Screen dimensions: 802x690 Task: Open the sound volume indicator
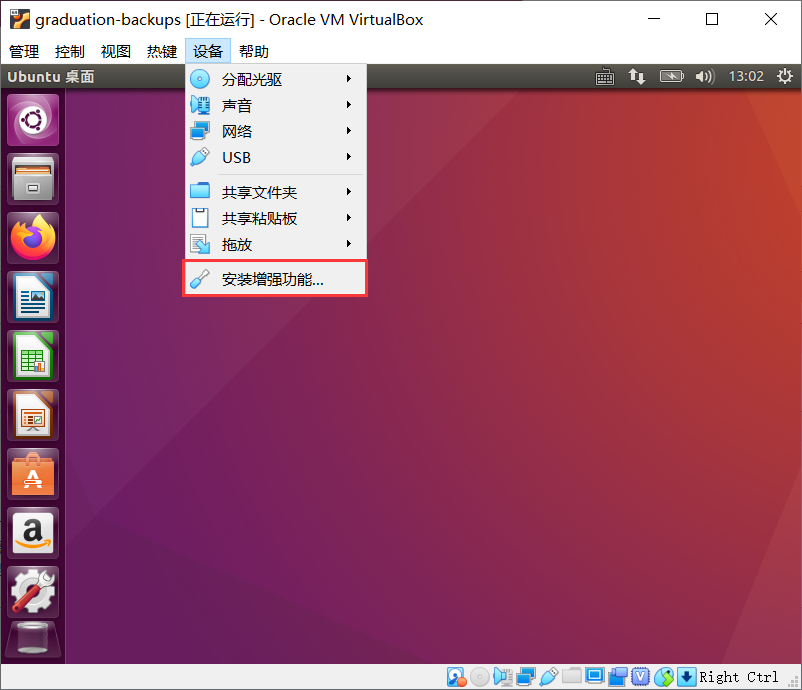pos(704,77)
